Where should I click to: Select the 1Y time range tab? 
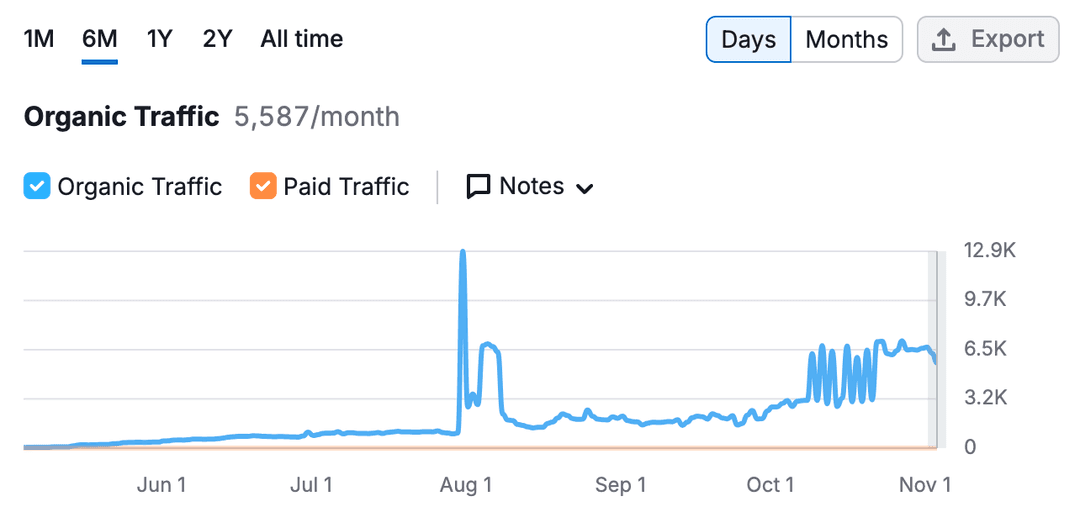tap(158, 39)
